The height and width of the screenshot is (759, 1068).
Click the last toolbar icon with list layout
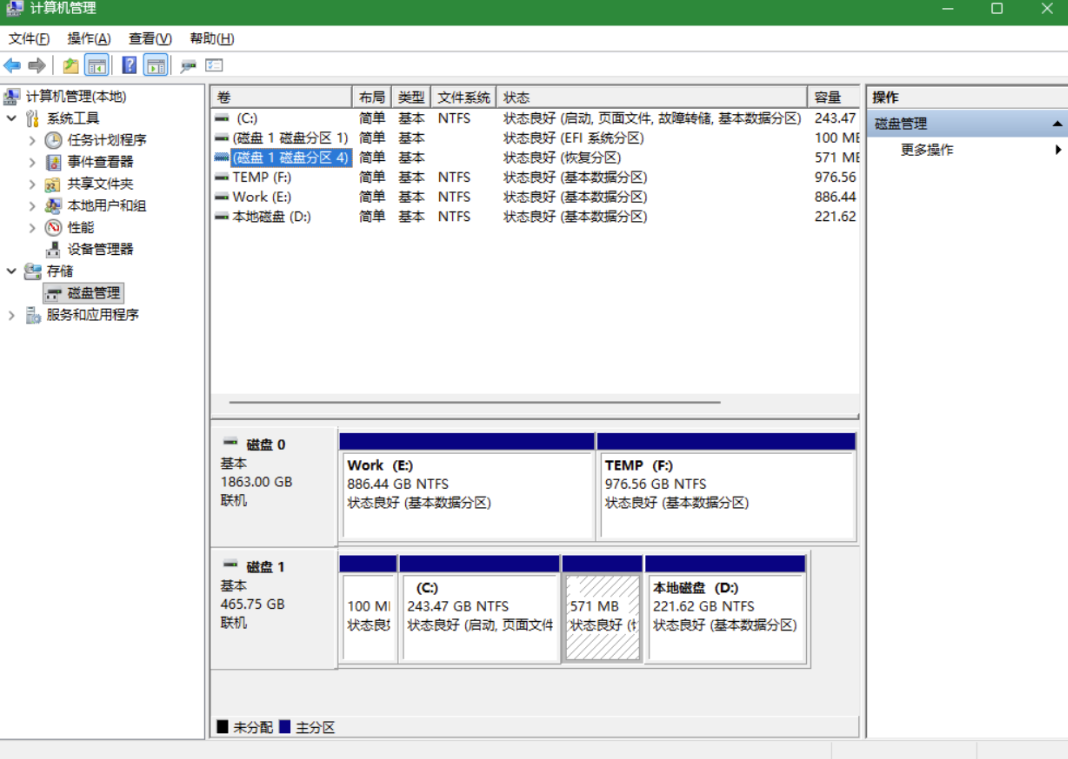[215, 65]
